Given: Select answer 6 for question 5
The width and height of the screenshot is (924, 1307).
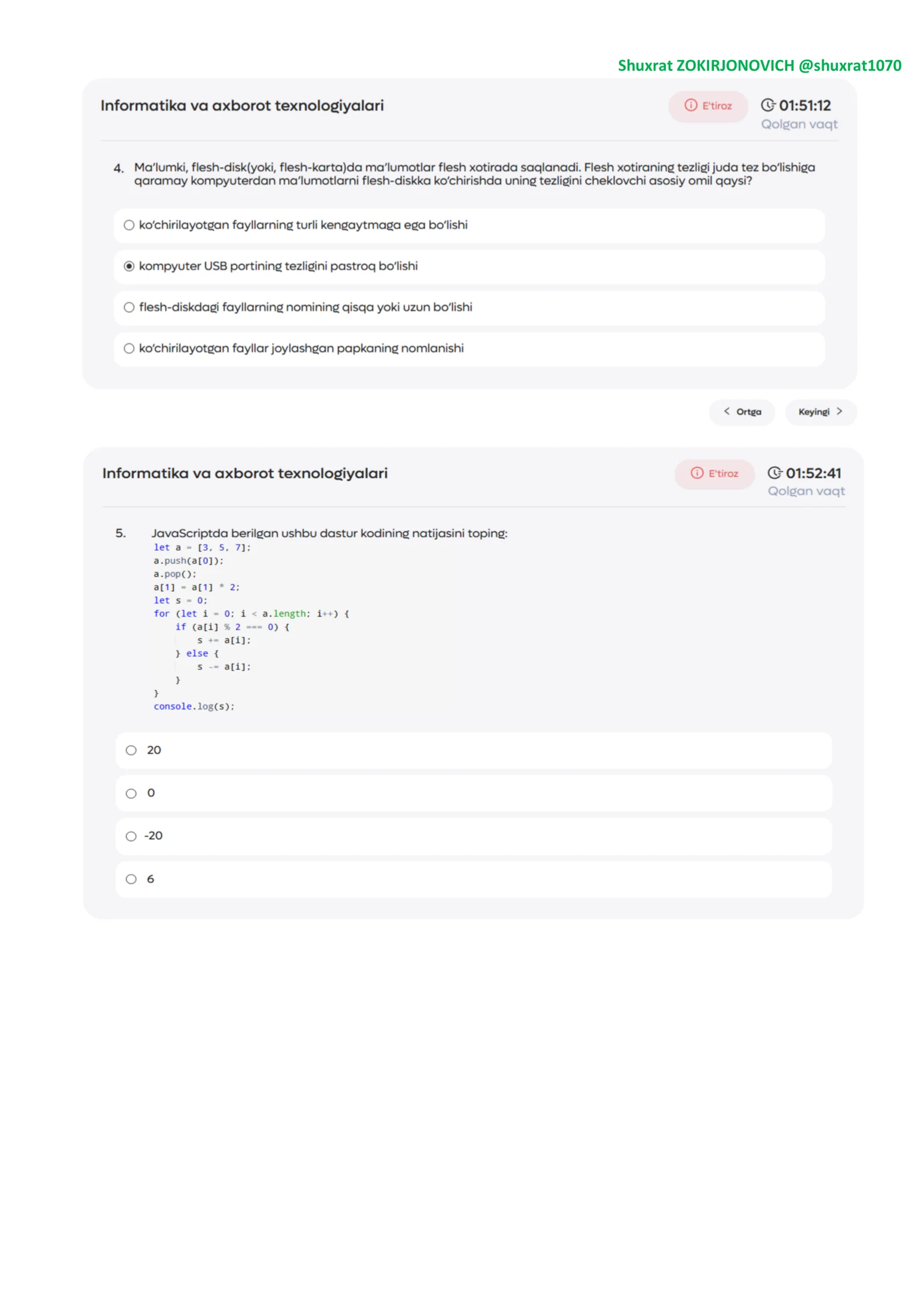Looking at the screenshot, I should pos(474,879).
